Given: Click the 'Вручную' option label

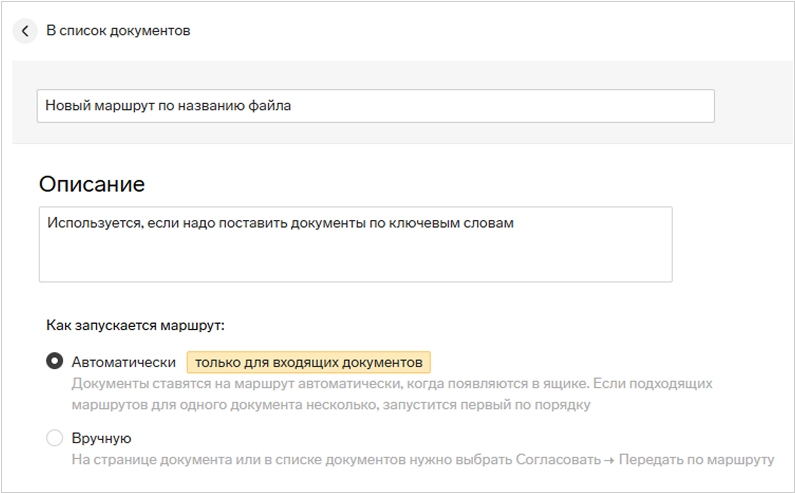Looking at the screenshot, I should click(101, 438).
